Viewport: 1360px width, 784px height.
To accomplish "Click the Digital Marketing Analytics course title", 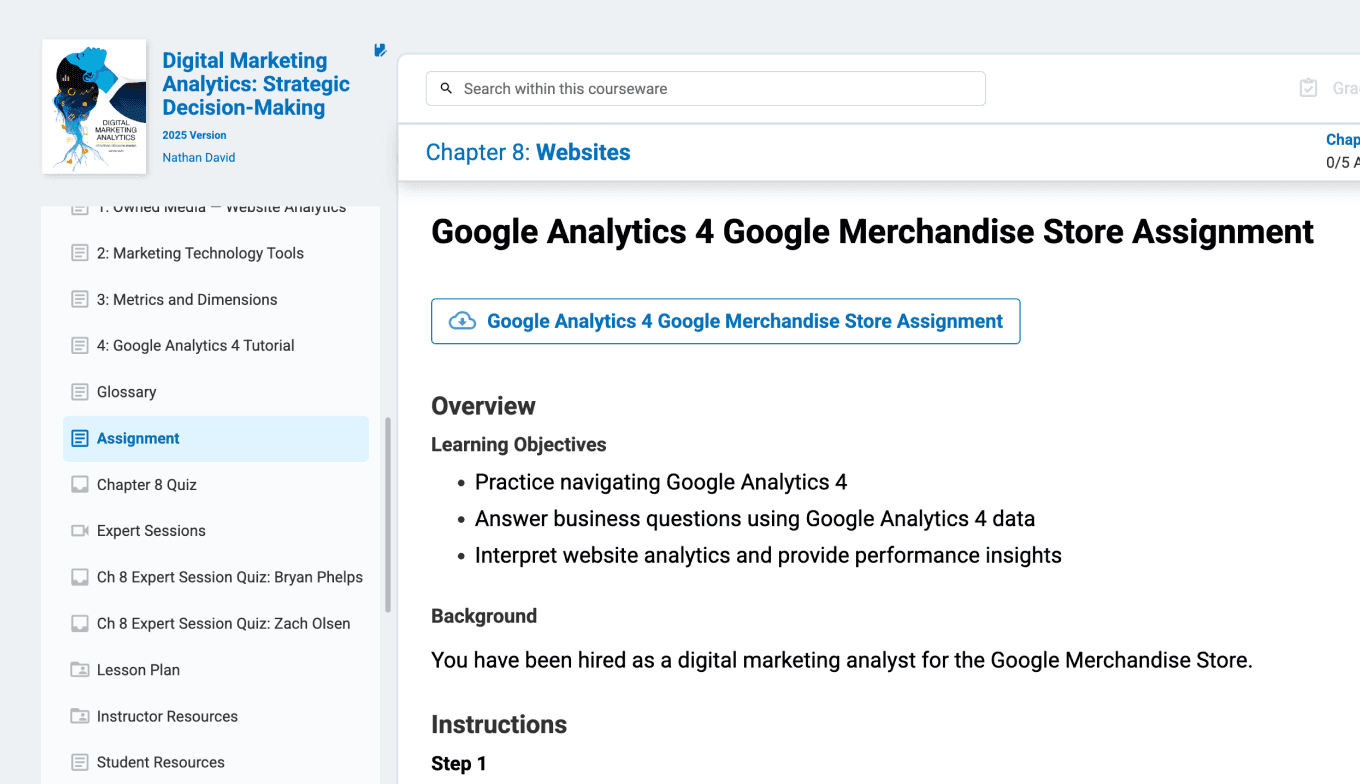I will pyautogui.click(x=256, y=84).
